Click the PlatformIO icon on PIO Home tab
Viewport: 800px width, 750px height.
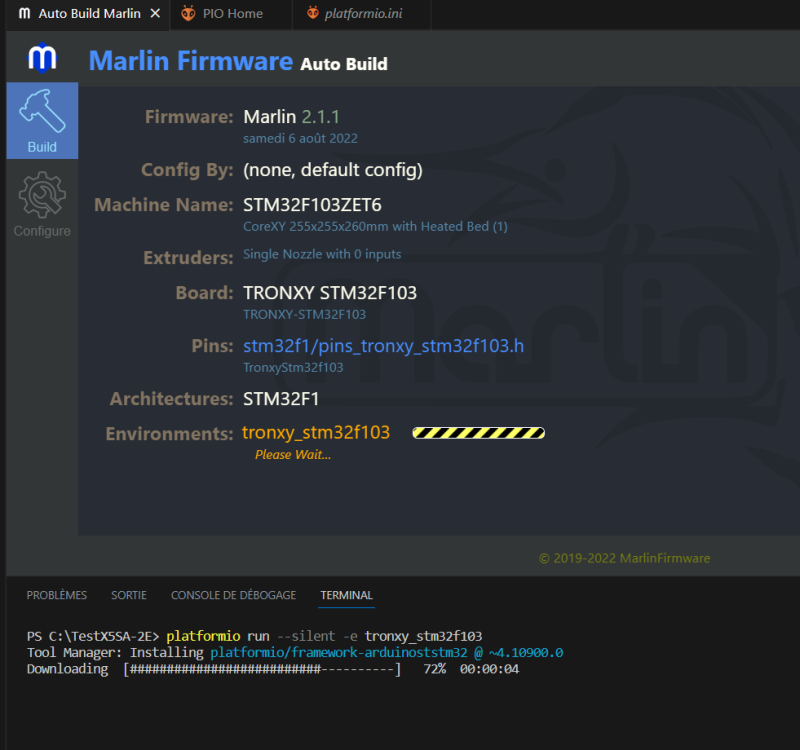coord(188,13)
